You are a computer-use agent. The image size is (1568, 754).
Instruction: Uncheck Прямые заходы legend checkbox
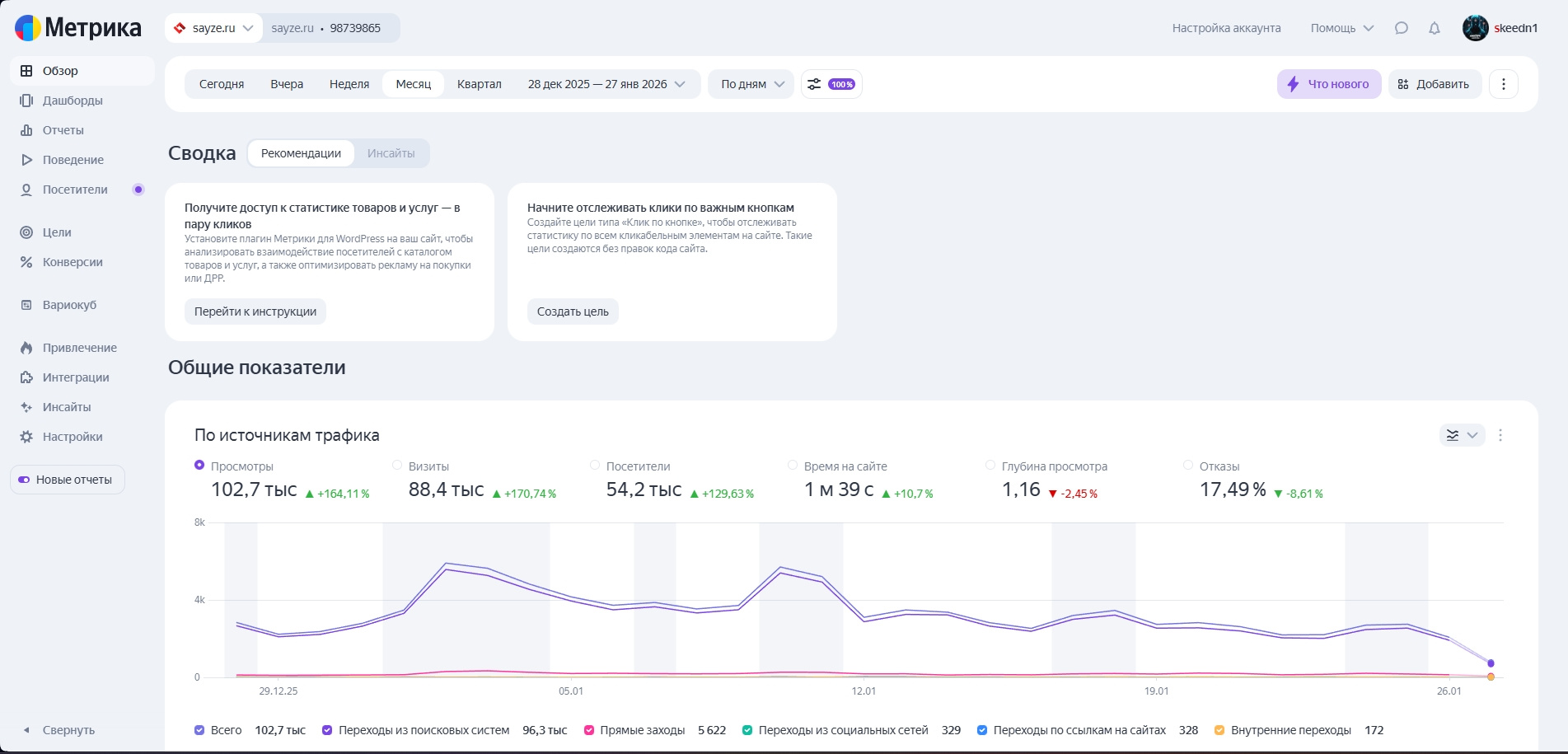click(589, 730)
